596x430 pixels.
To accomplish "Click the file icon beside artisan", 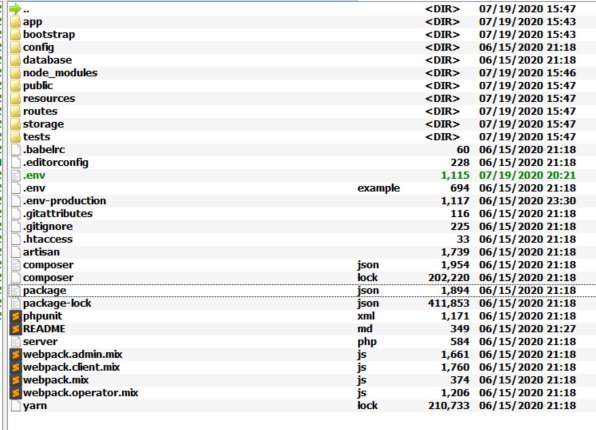I will (x=16, y=252).
